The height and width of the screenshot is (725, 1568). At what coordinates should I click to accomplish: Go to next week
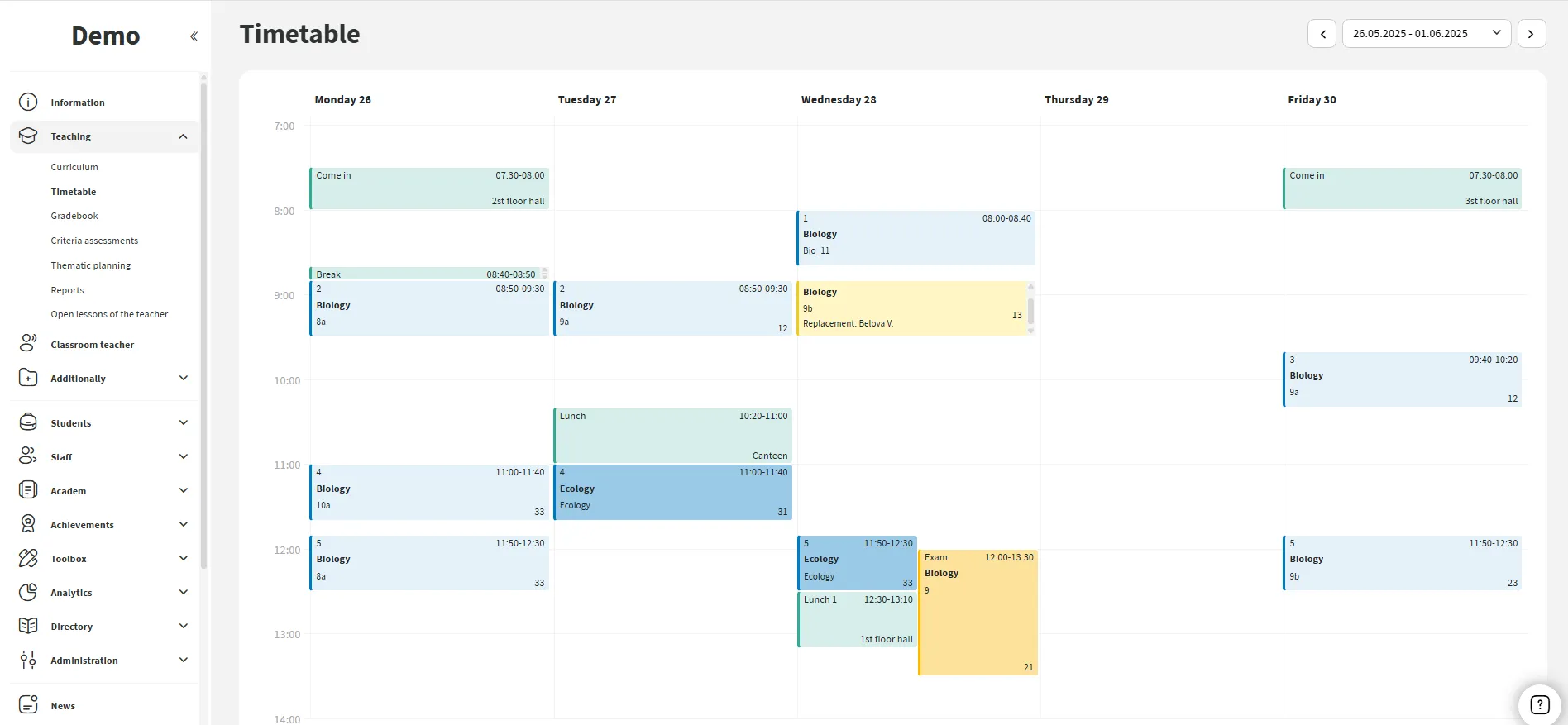point(1531,34)
